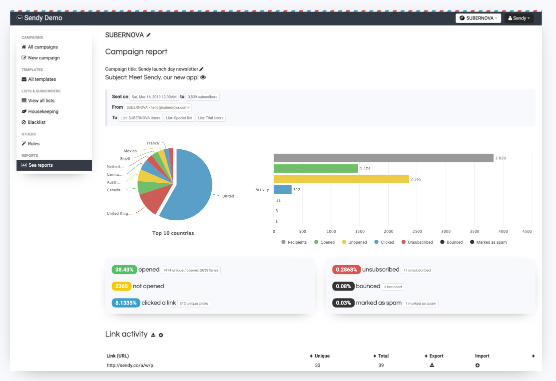Click the From email address badge

pos(158,107)
